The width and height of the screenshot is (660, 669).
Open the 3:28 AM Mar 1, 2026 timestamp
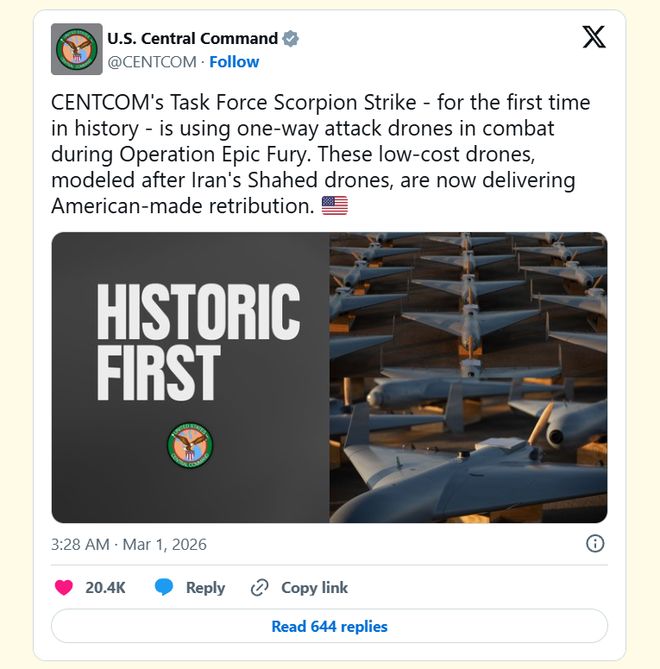click(x=129, y=545)
